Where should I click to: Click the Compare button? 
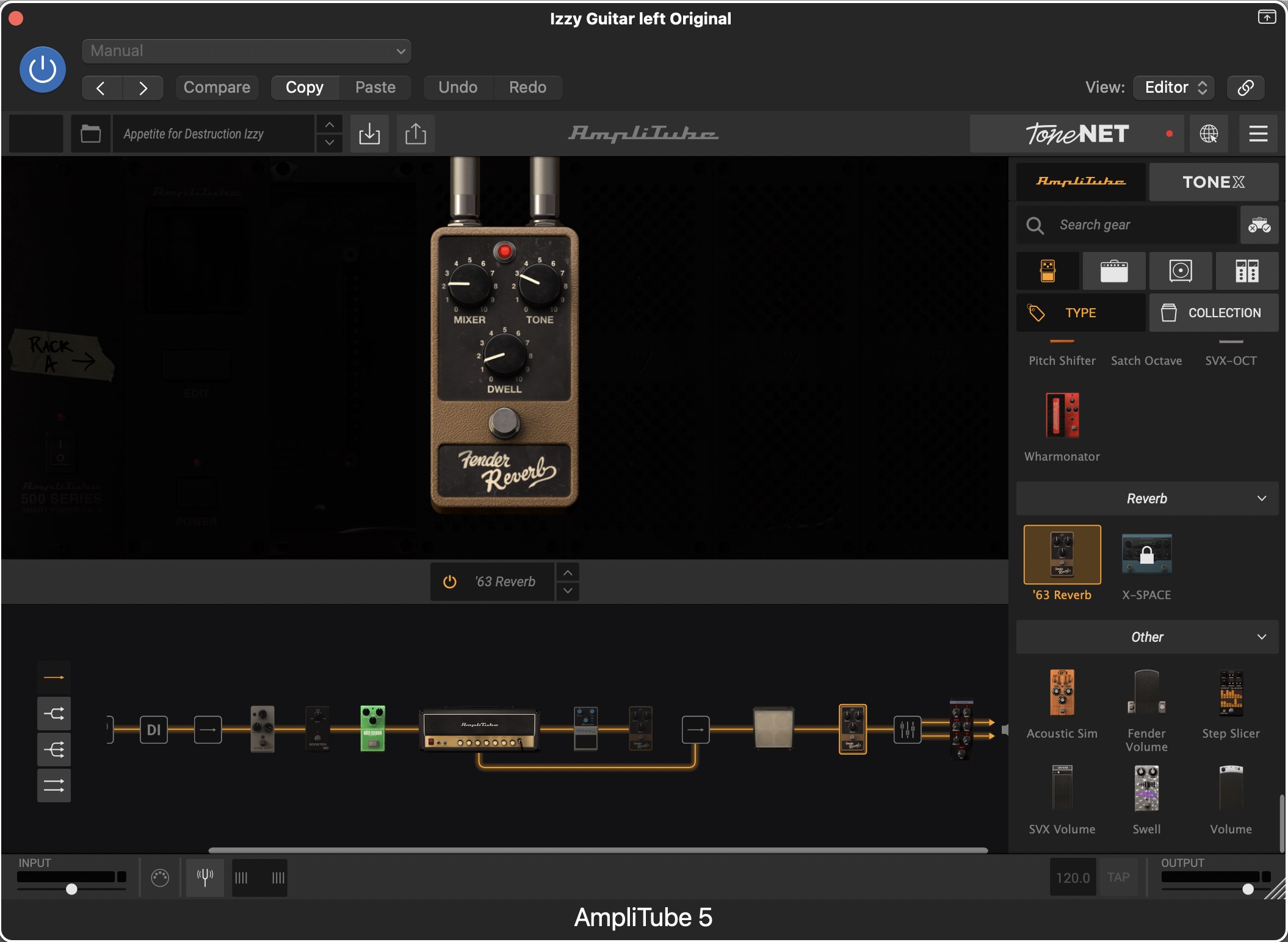click(x=217, y=87)
